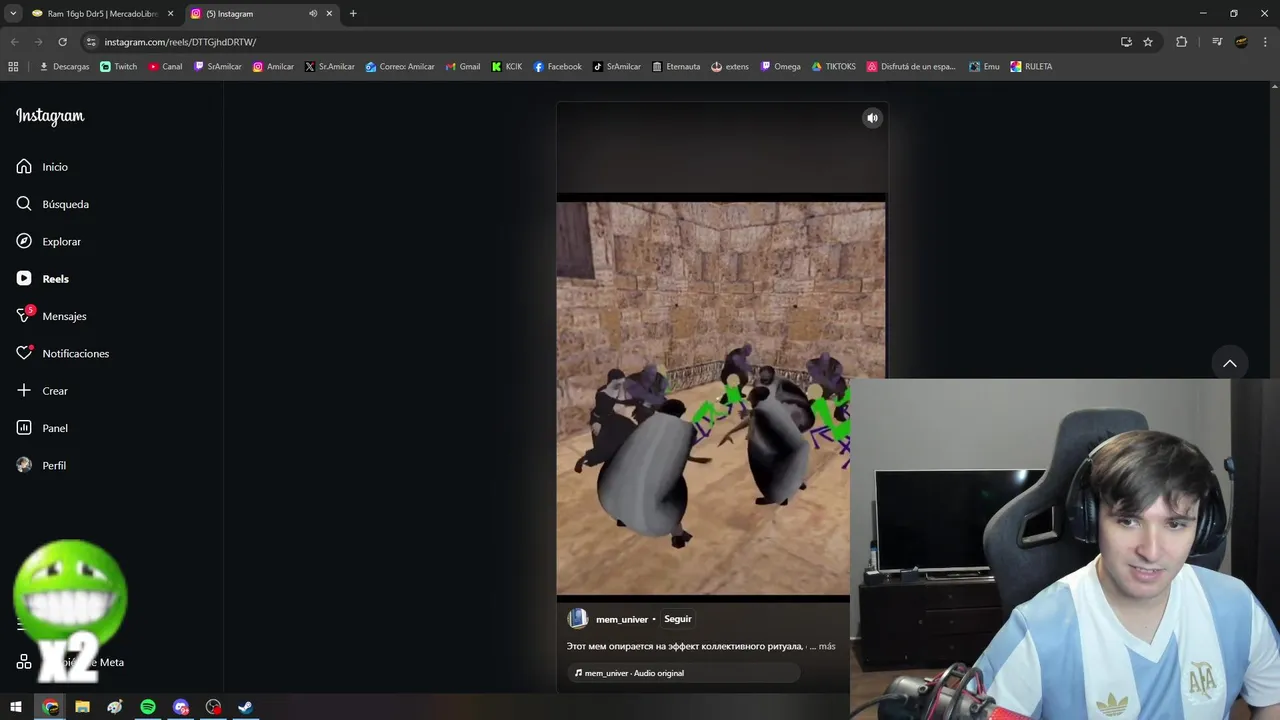Screen dimensions: 1280x720
Task: Open the Omega bookmark
Action: 781,67
